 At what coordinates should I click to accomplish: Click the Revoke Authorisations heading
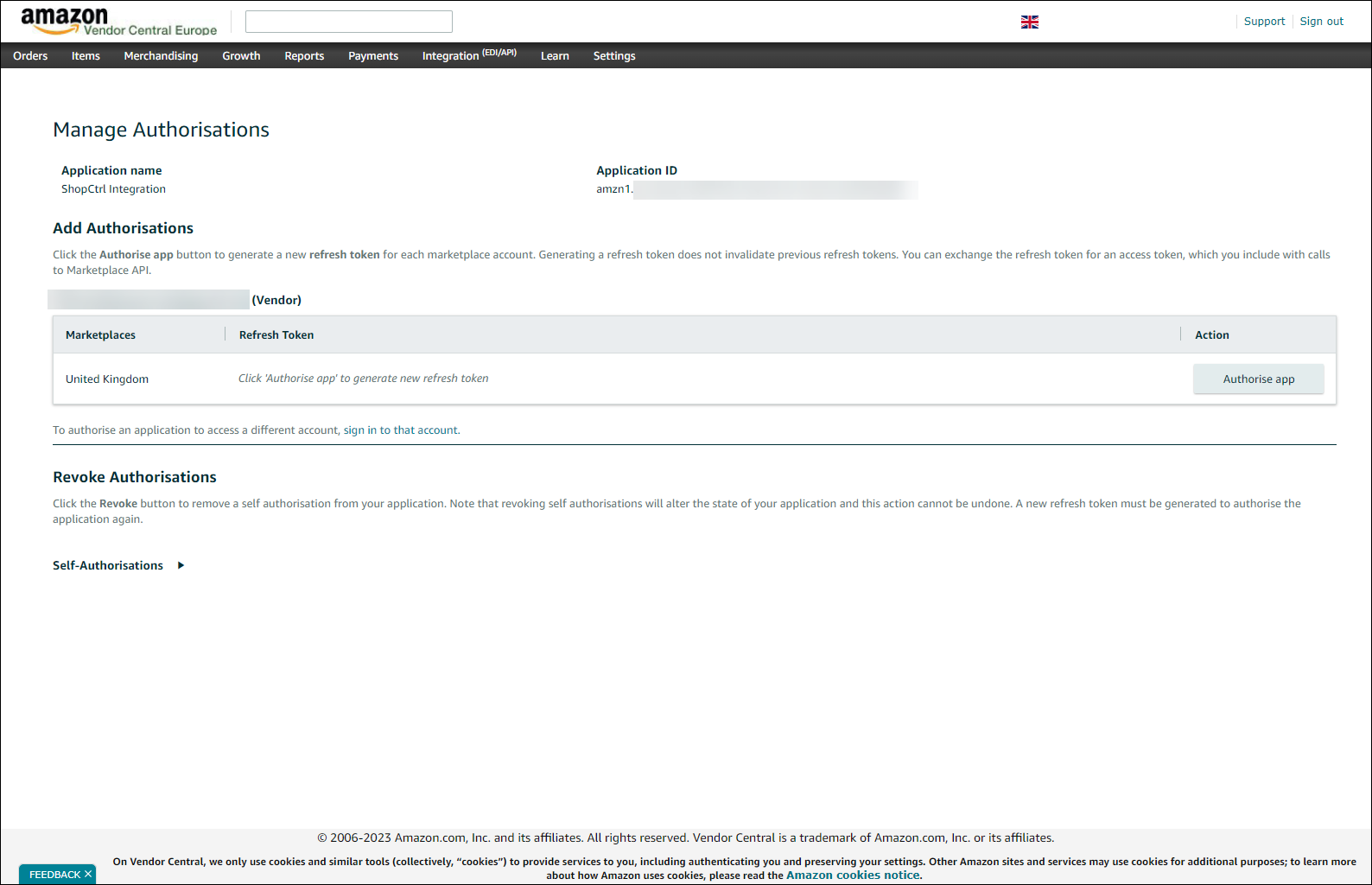pyautogui.click(x=135, y=477)
